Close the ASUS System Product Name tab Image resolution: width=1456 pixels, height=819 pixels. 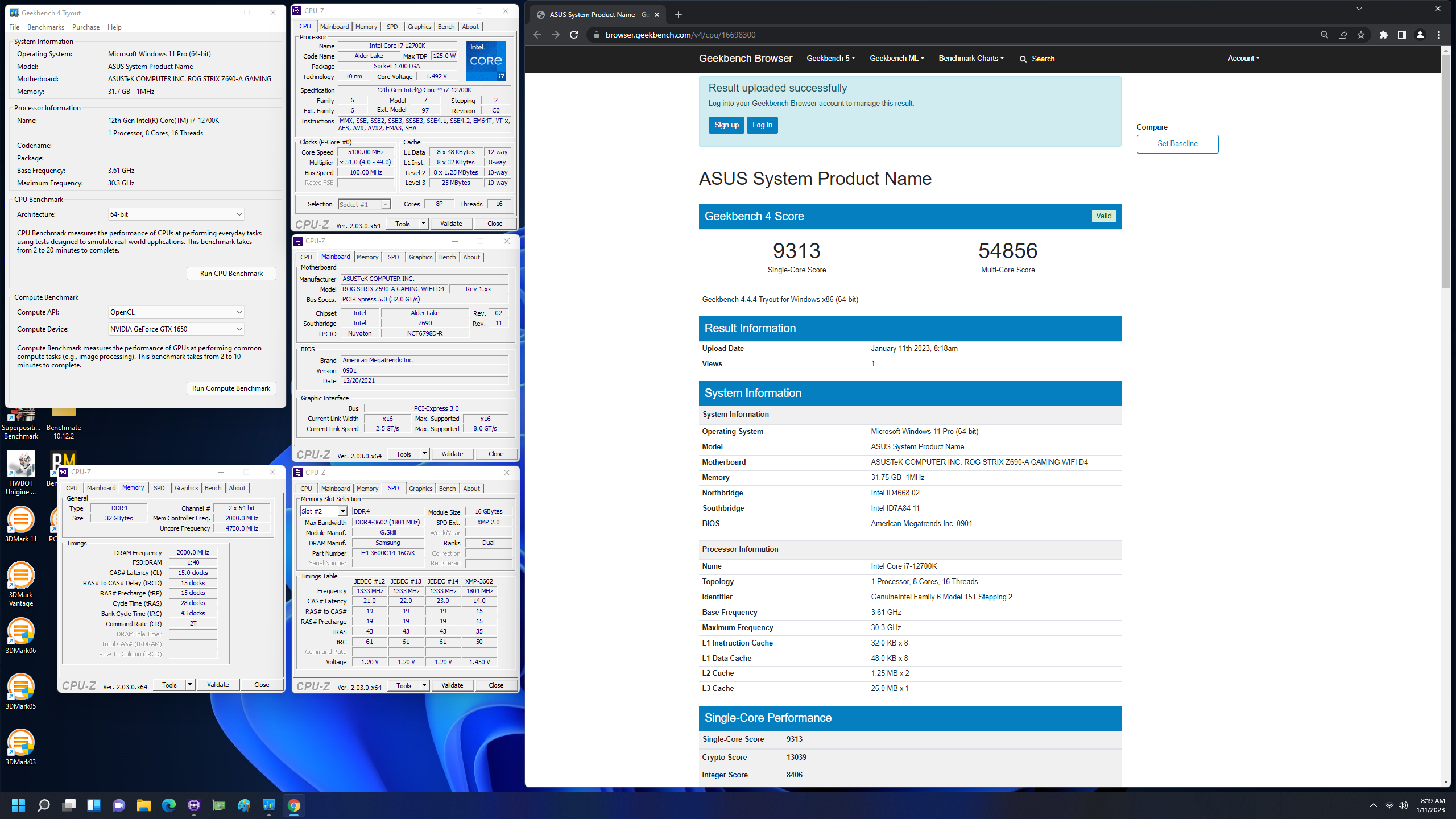coord(657,15)
